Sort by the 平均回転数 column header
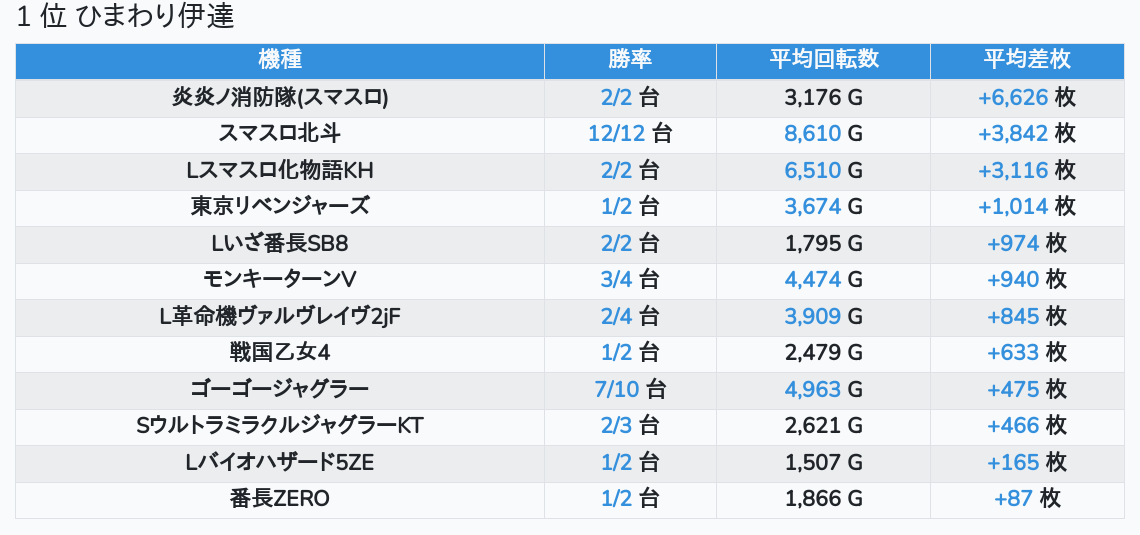 pyautogui.click(x=823, y=59)
